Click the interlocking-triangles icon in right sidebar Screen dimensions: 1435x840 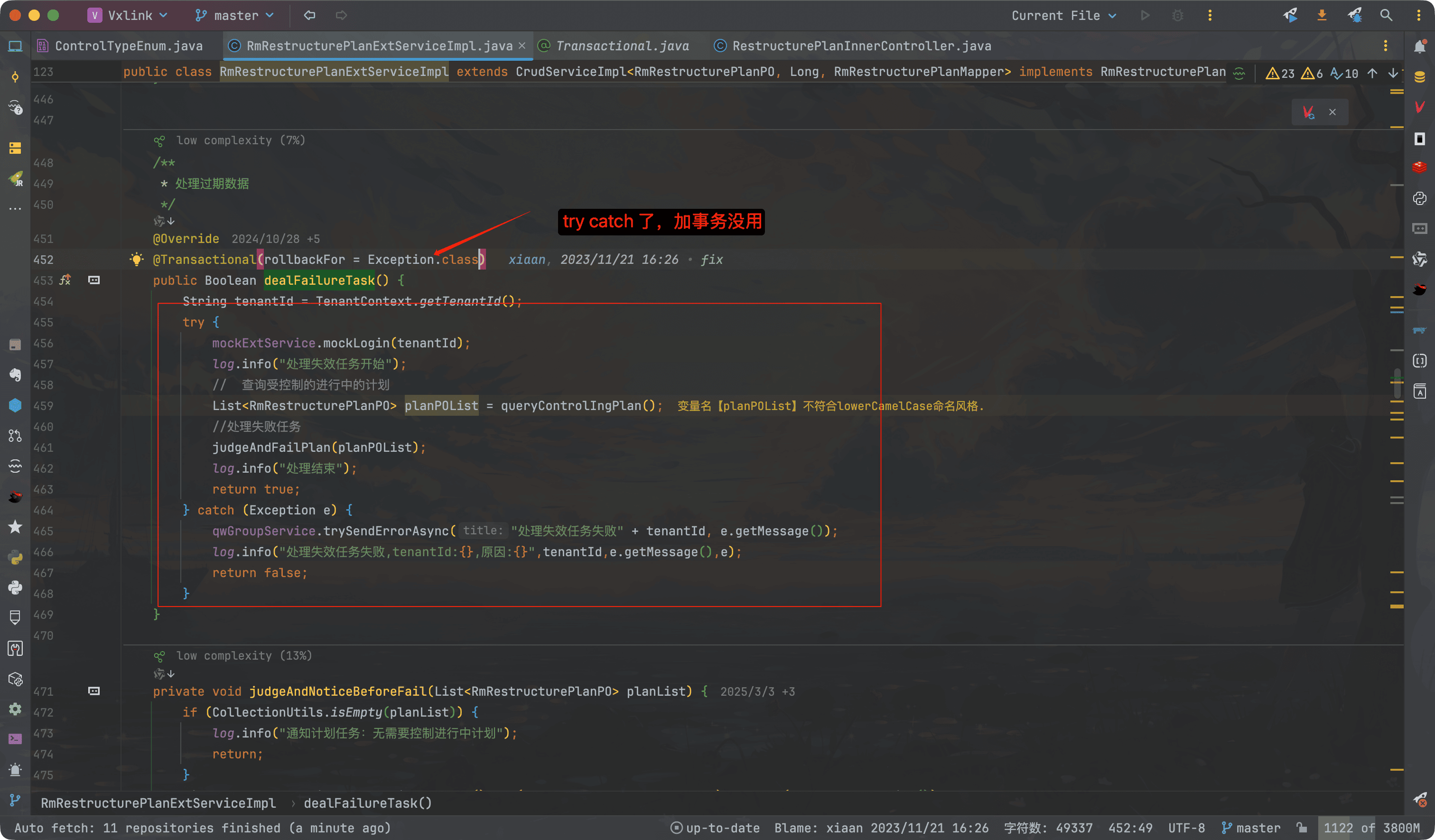coord(1420,259)
